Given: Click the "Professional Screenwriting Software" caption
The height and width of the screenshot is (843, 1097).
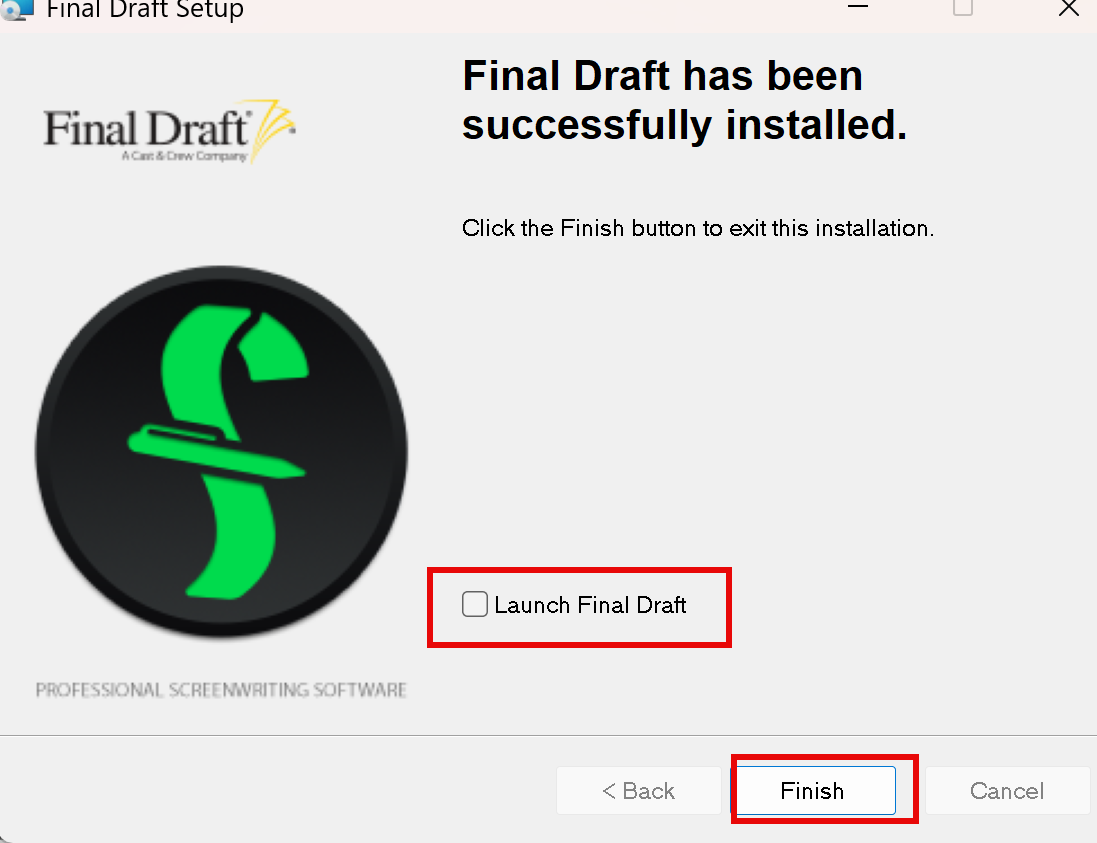Looking at the screenshot, I should pyautogui.click(x=221, y=690).
